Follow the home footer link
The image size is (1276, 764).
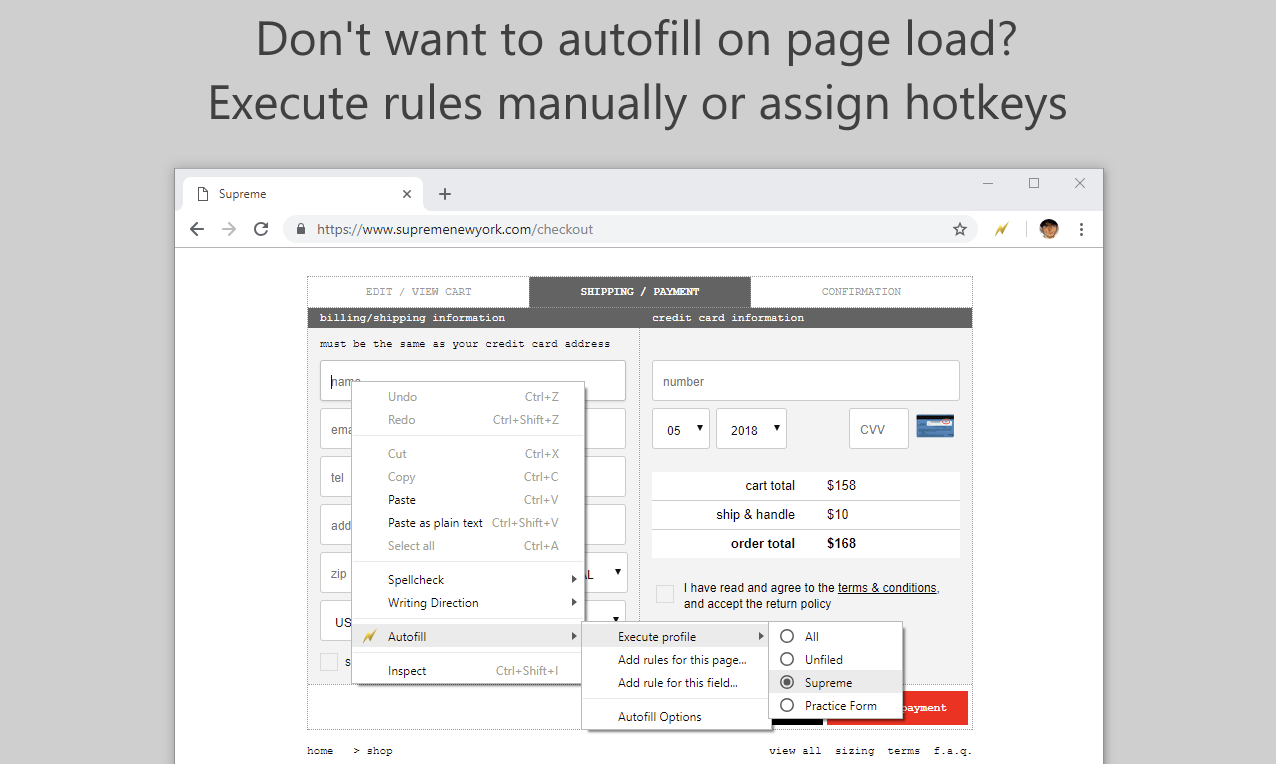320,751
